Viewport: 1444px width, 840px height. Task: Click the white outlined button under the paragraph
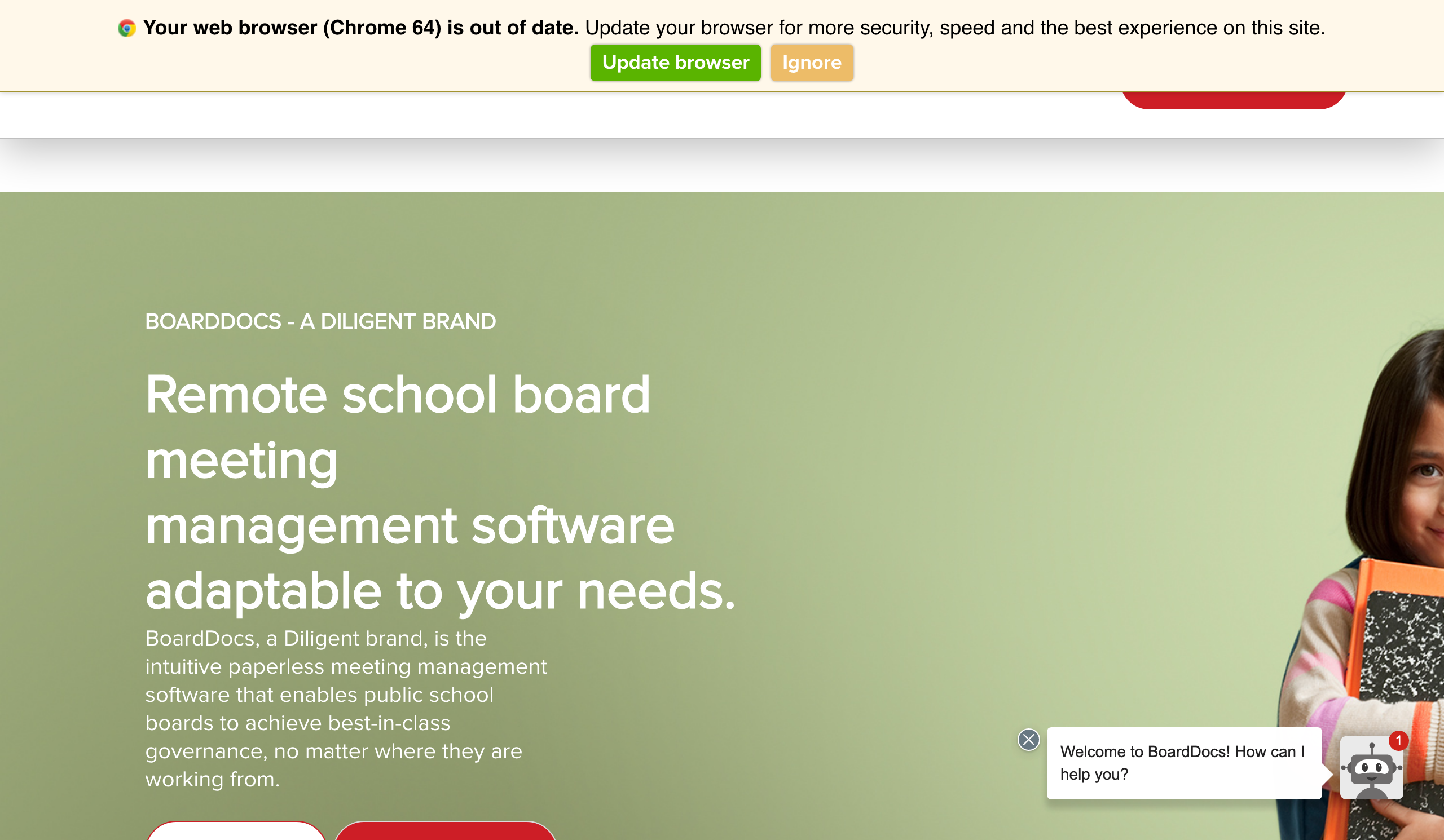click(x=236, y=830)
